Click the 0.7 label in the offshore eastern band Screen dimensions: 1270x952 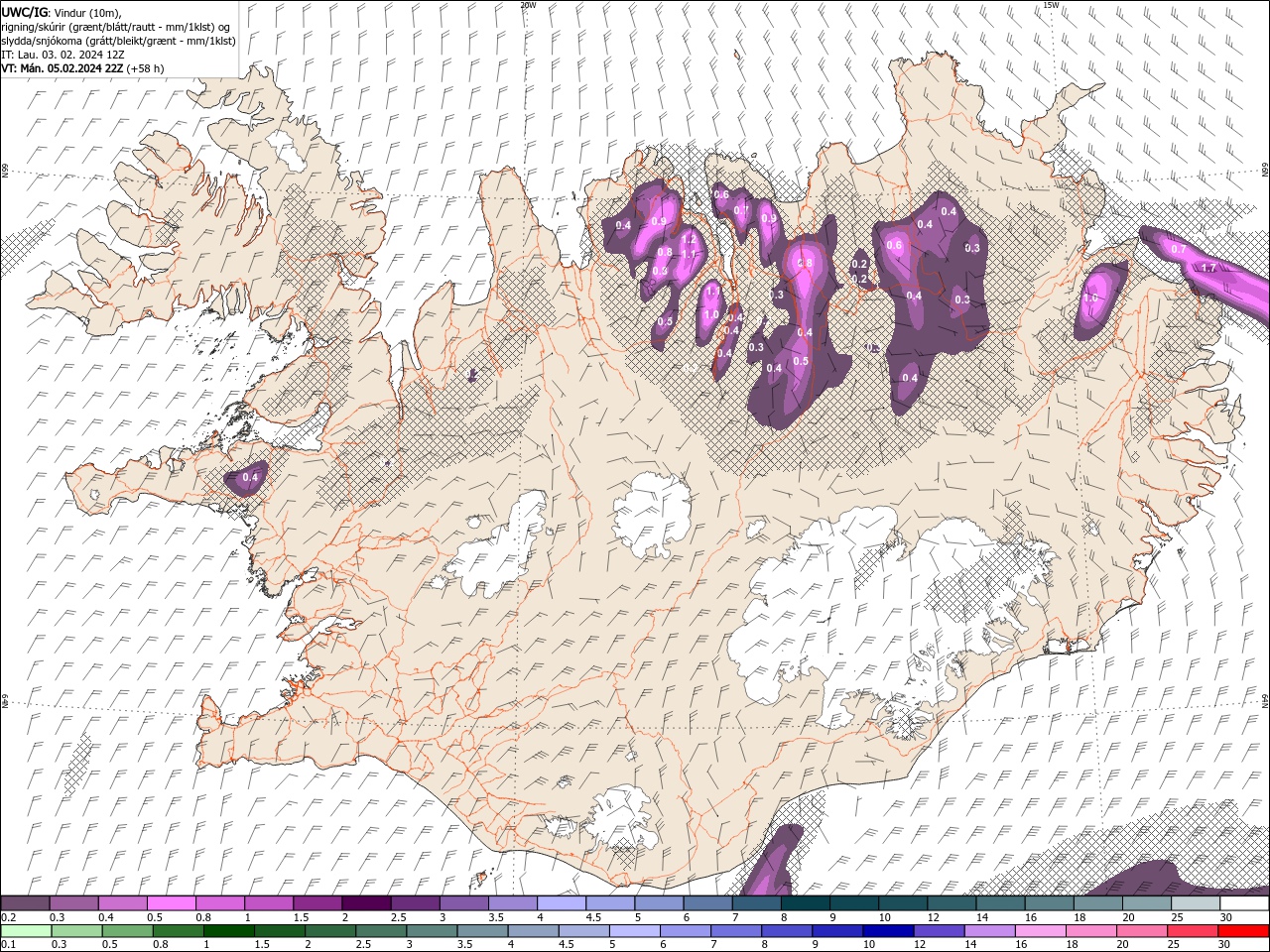coord(1178,250)
